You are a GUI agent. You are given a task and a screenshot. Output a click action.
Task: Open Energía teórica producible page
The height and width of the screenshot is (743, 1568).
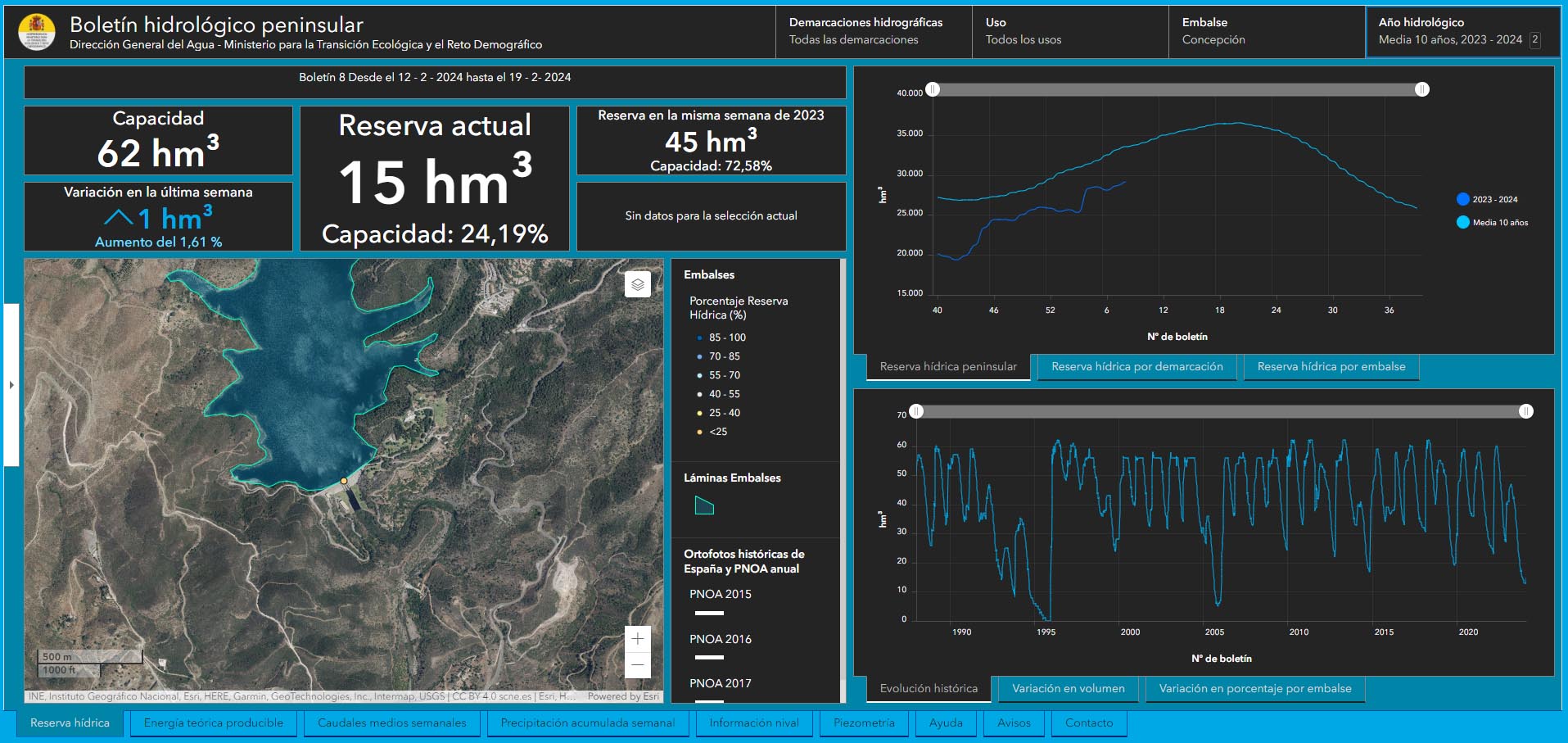(x=213, y=723)
